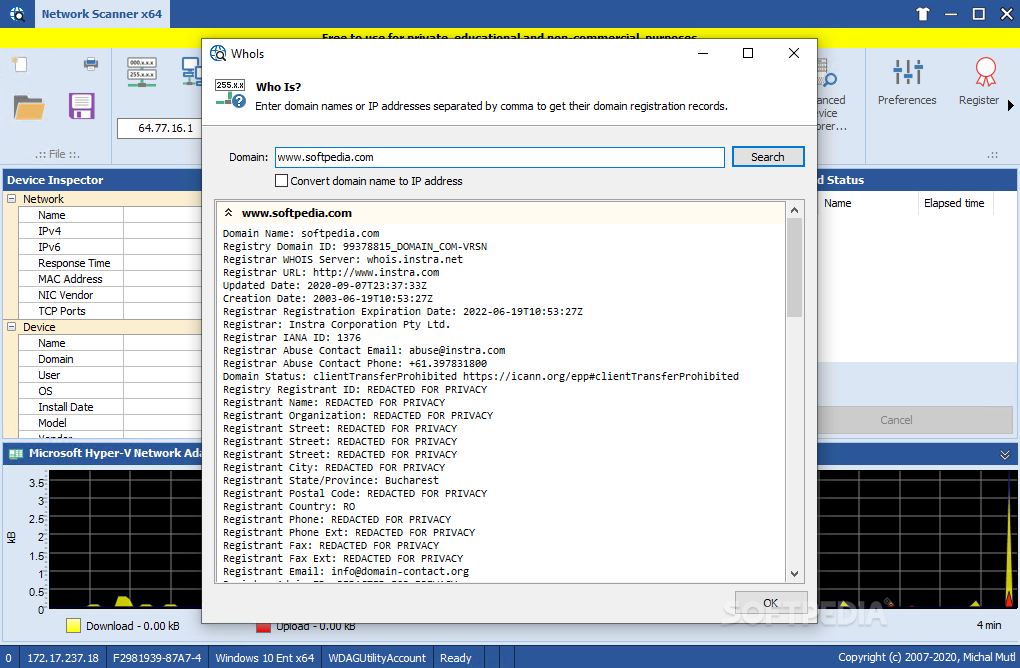Click the Device Inspector panel header

pyautogui.click(x=103, y=180)
